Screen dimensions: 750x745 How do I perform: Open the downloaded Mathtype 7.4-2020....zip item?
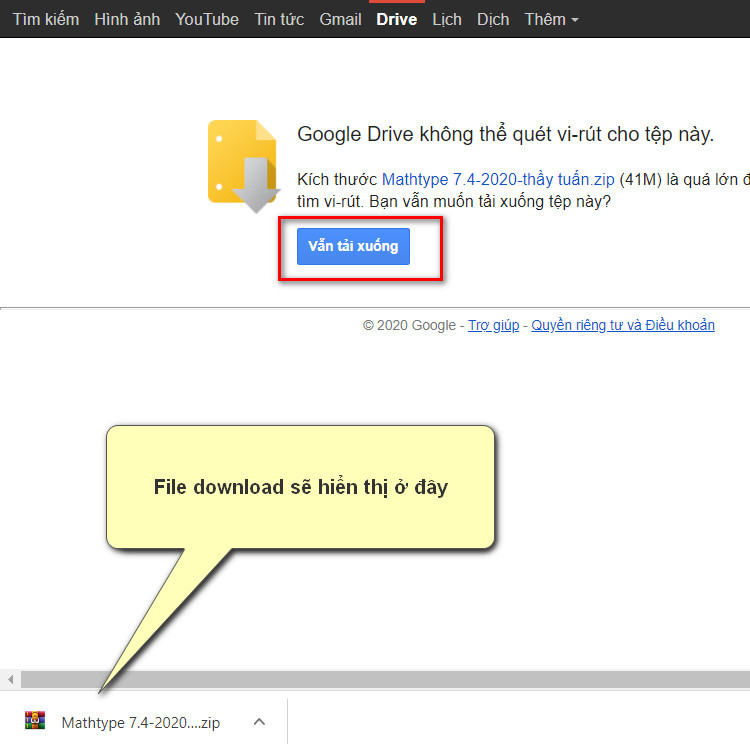click(x=141, y=722)
